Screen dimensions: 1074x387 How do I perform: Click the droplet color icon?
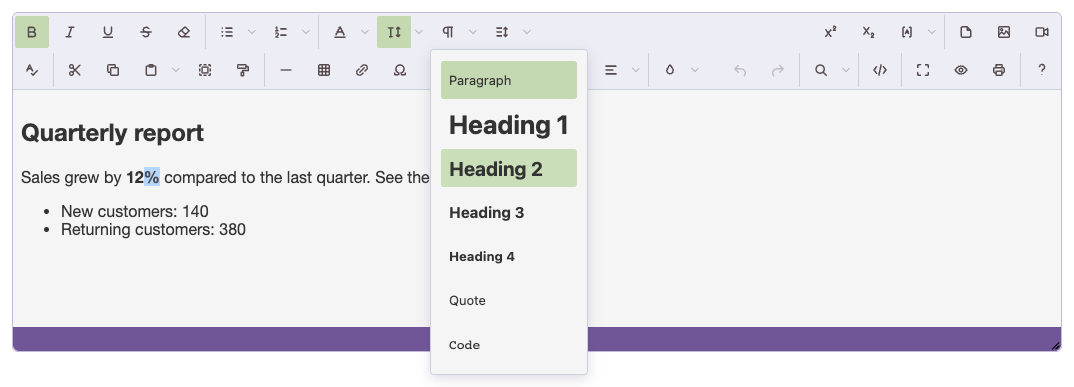(670, 70)
